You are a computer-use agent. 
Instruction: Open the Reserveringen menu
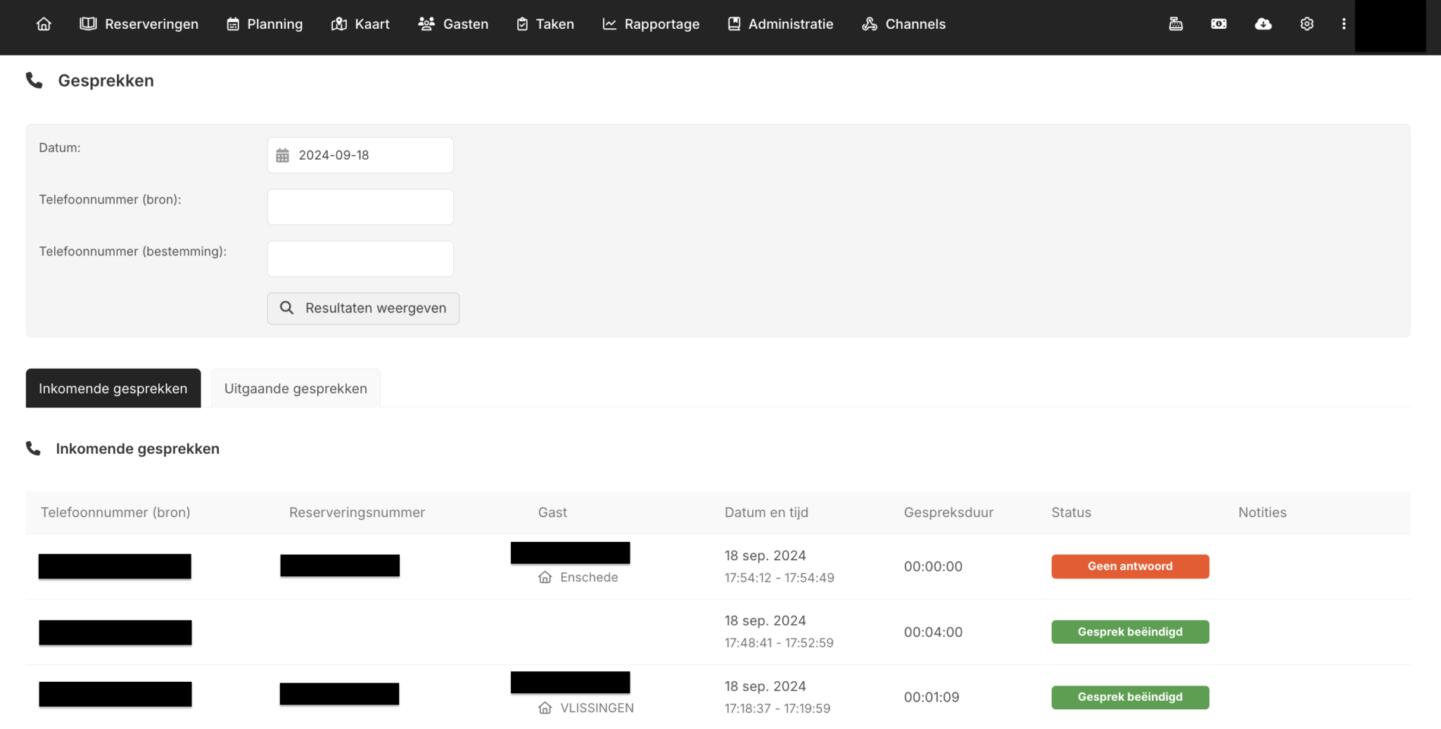139,24
